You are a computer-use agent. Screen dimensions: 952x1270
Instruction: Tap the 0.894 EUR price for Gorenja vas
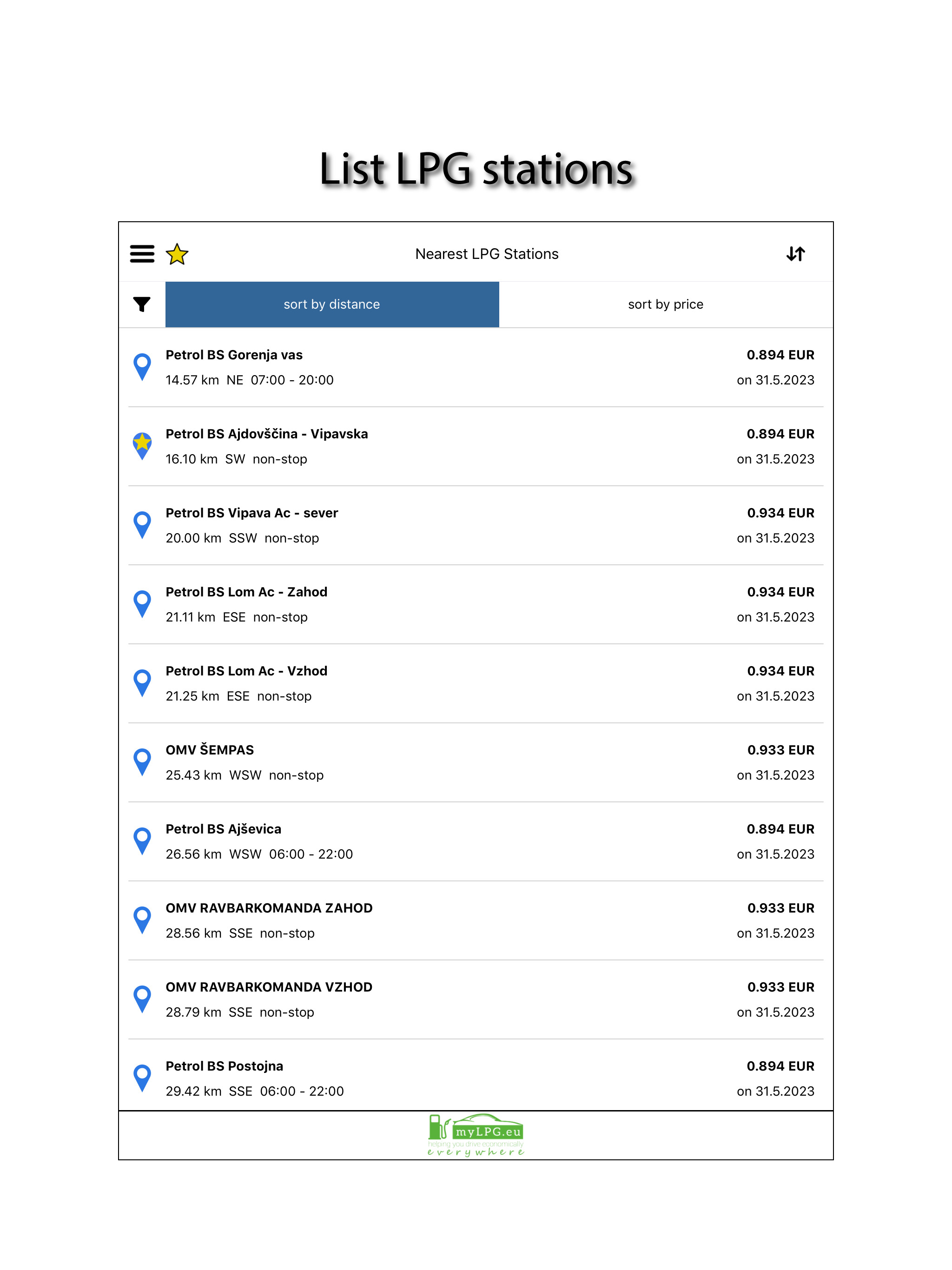(780, 356)
